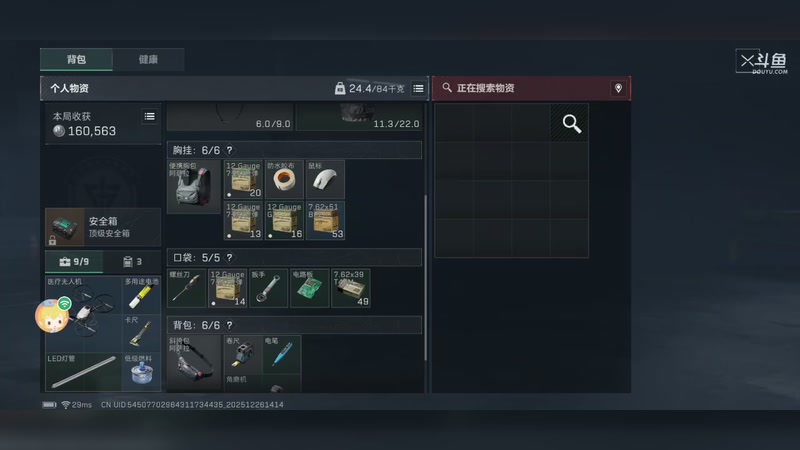The height and width of the screenshot is (450, 800).
Task: Switch to the tab showing 3
Action: click(132, 262)
